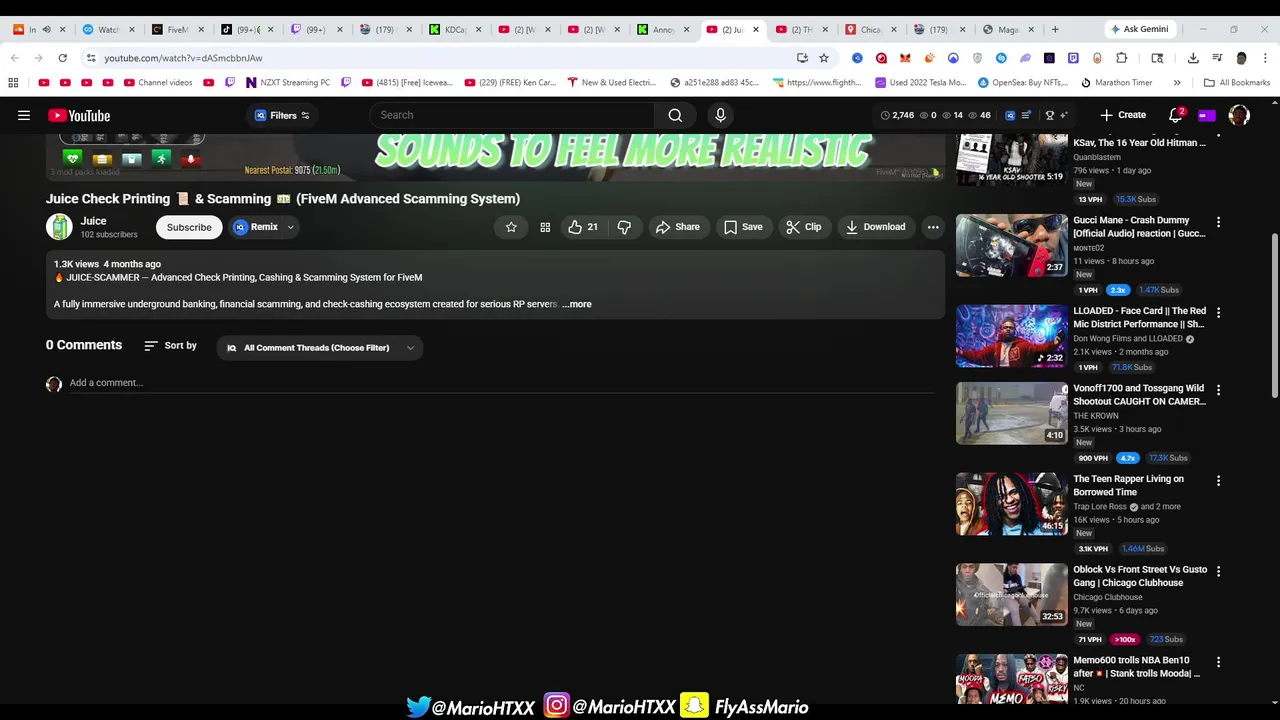Open the YouTube hamburger guide menu
This screenshot has height=720, width=1280.
click(24, 115)
